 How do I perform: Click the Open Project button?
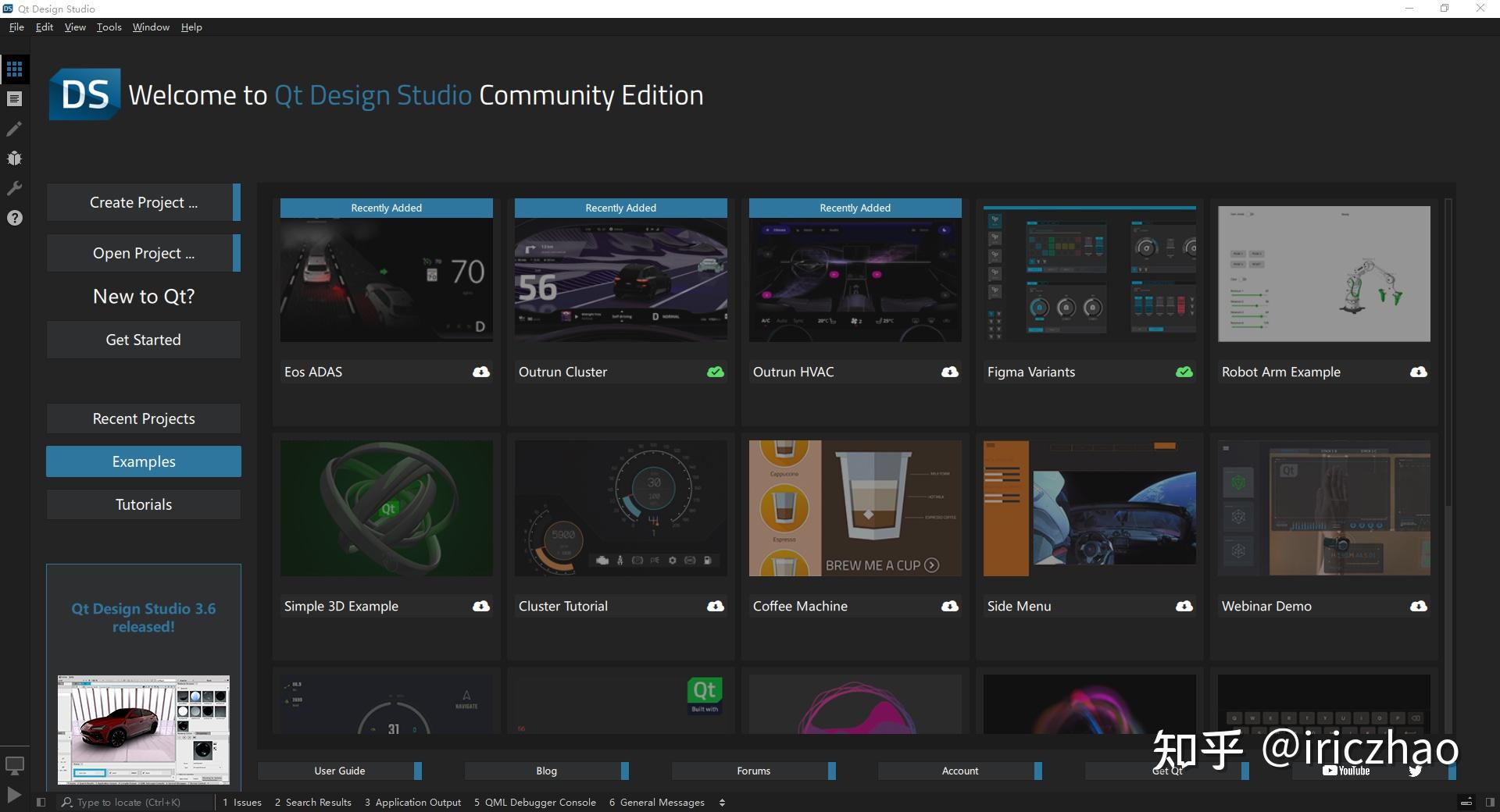click(x=144, y=253)
